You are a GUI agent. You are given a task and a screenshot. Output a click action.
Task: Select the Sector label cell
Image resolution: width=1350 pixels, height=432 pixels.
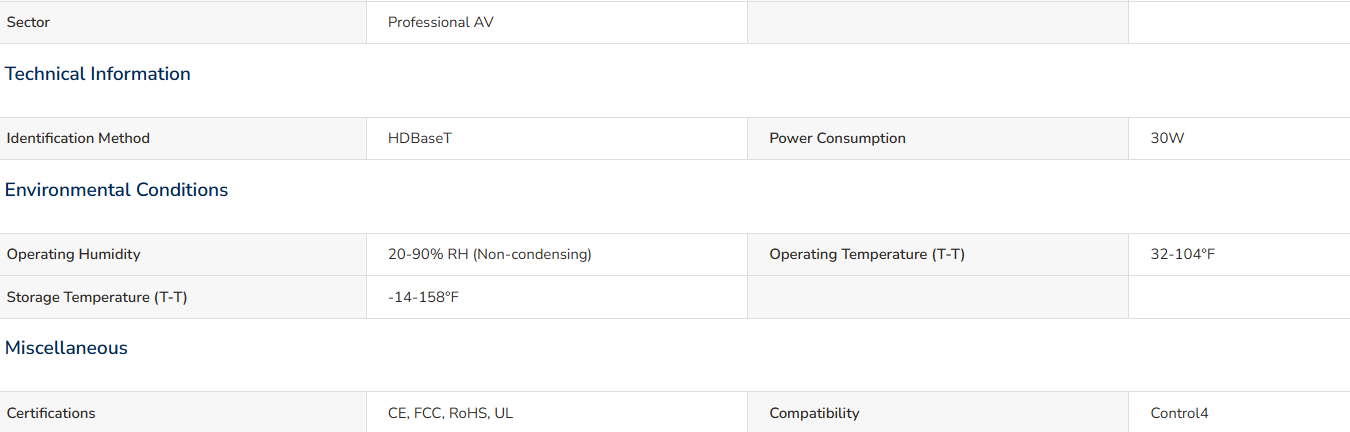[x=183, y=22]
